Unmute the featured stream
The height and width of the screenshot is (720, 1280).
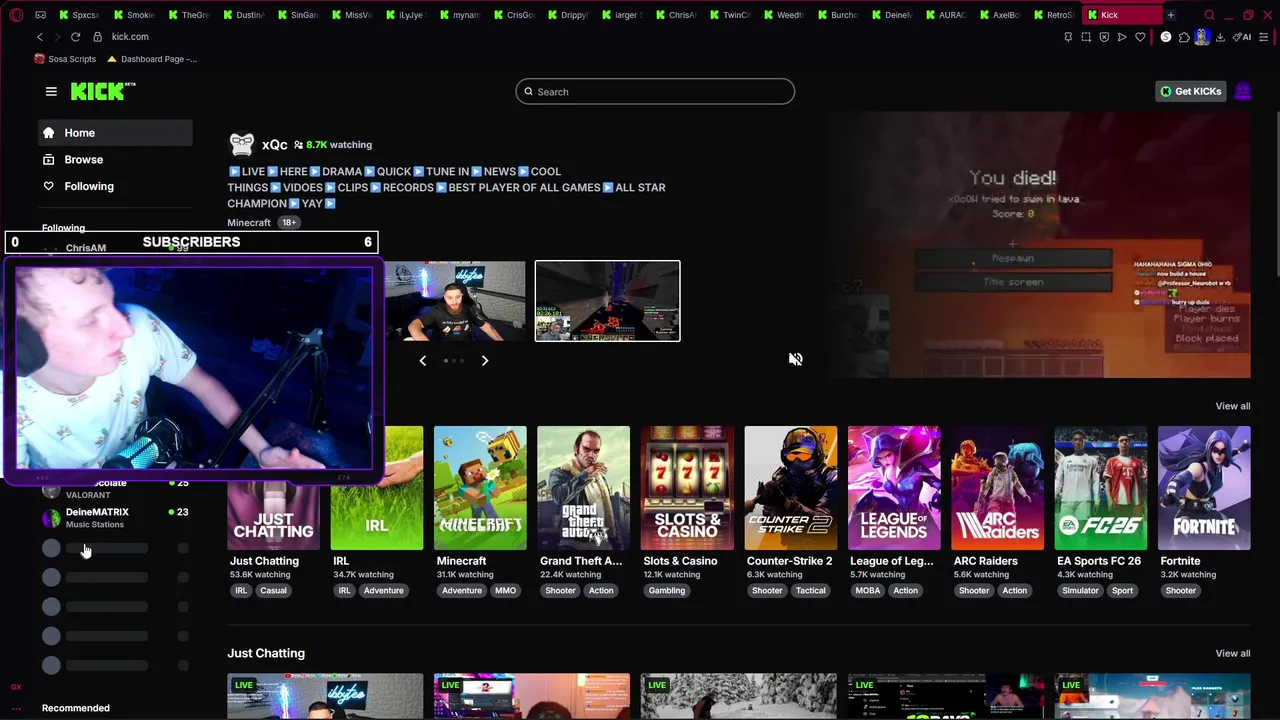click(795, 359)
